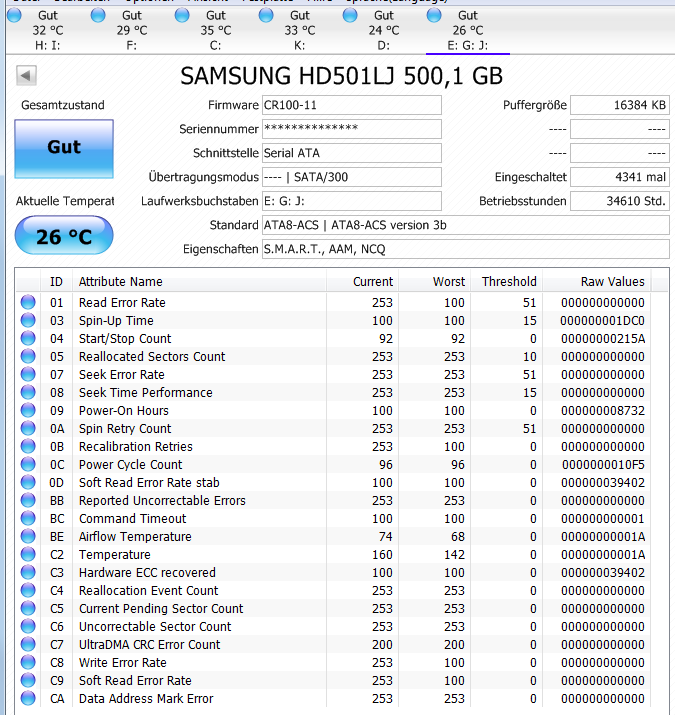The image size is (675, 715).
Task: Select drive E: G: J: at 26 °C
Action: [467, 30]
